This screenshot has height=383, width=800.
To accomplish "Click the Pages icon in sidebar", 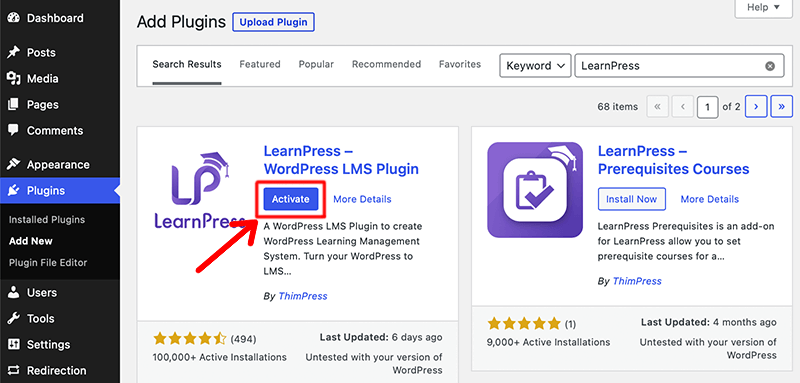I will click(x=14, y=105).
